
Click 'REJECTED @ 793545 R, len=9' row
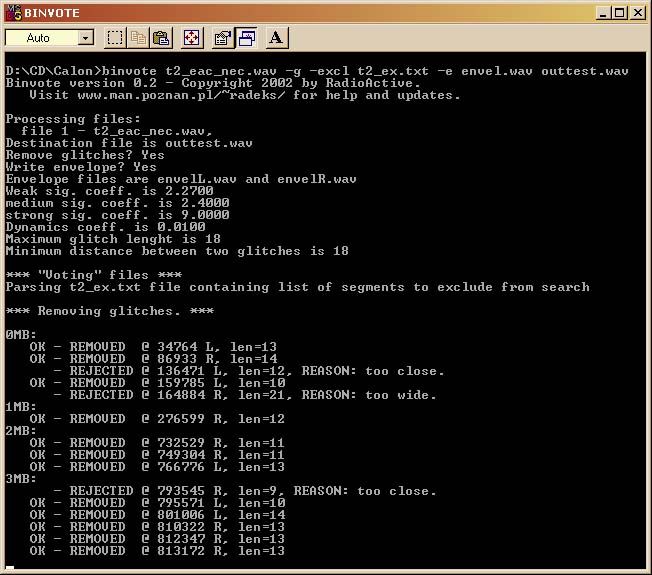pyautogui.click(x=245, y=491)
